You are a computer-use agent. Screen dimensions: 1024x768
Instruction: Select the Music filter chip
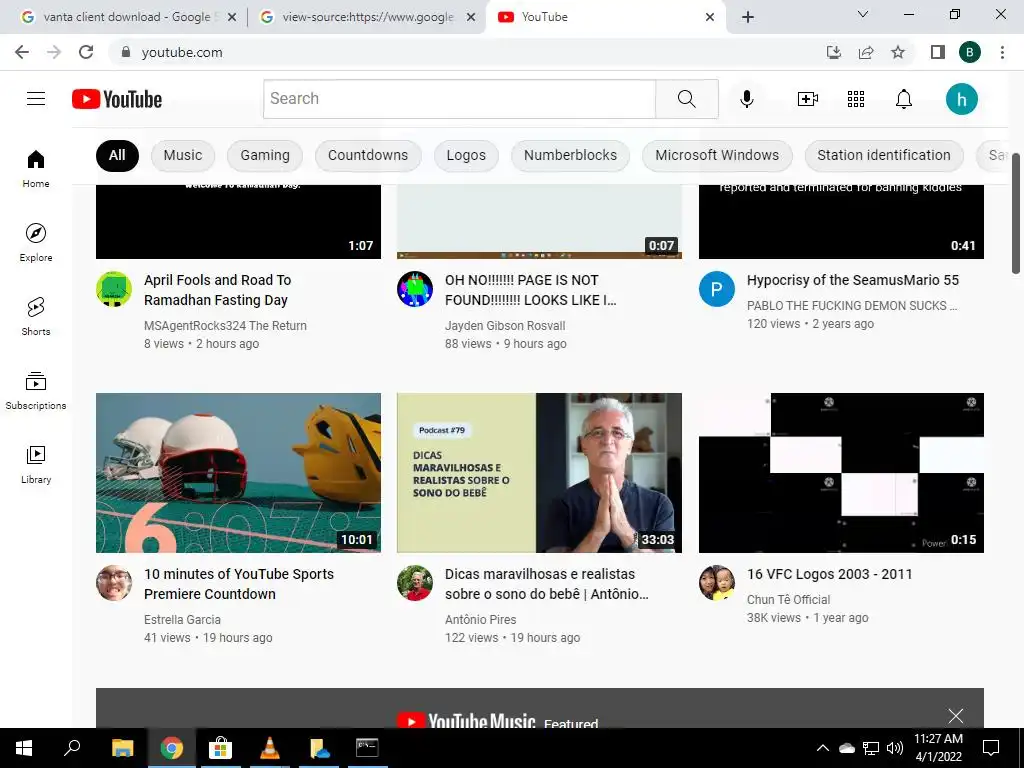tap(183, 155)
